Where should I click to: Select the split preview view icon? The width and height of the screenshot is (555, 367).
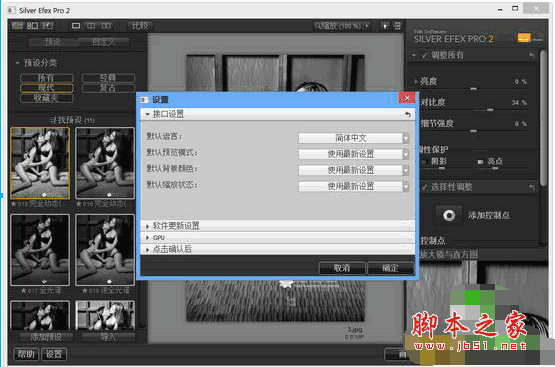[x=91, y=25]
